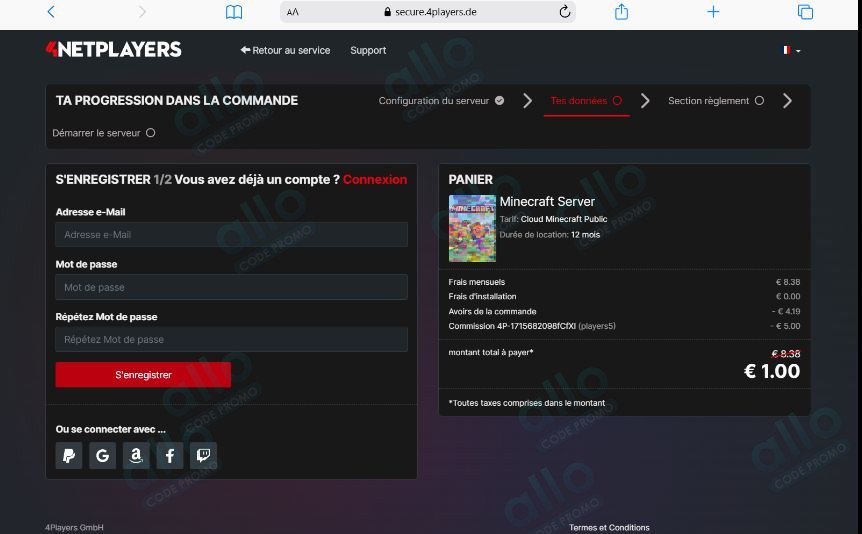Viewport: 862px width, 534px height.
Task: Click the Minecraft Server product title
Action: [x=547, y=201]
